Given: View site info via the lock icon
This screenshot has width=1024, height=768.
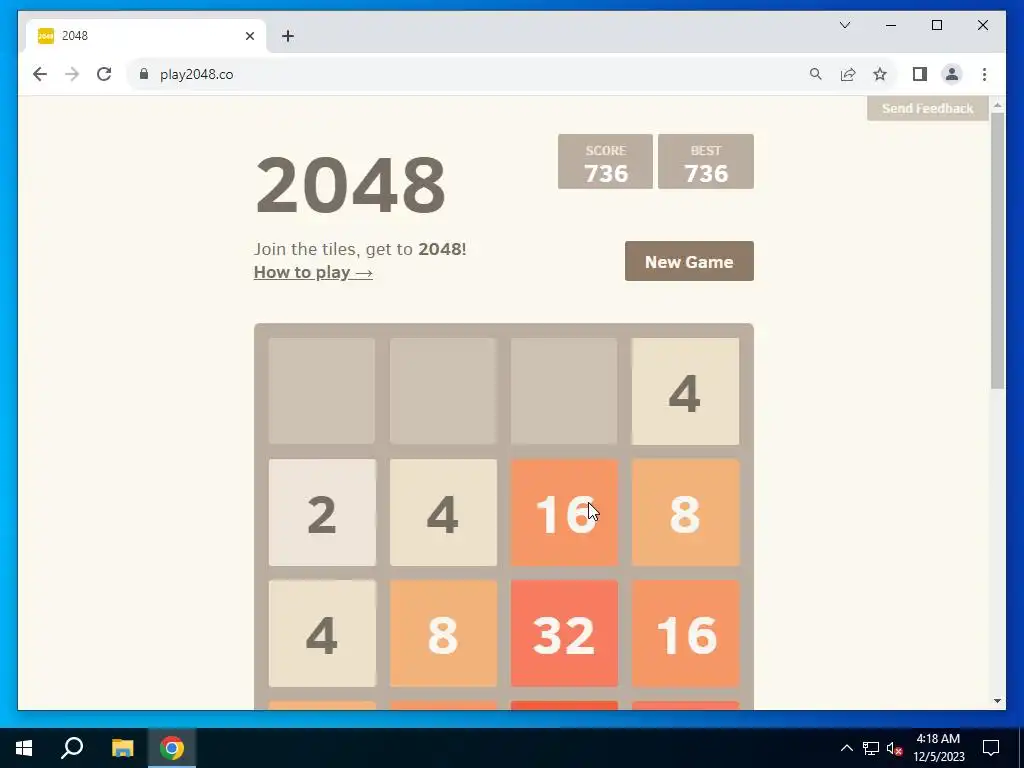Looking at the screenshot, I should pyautogui.click(x=144, y=74).
